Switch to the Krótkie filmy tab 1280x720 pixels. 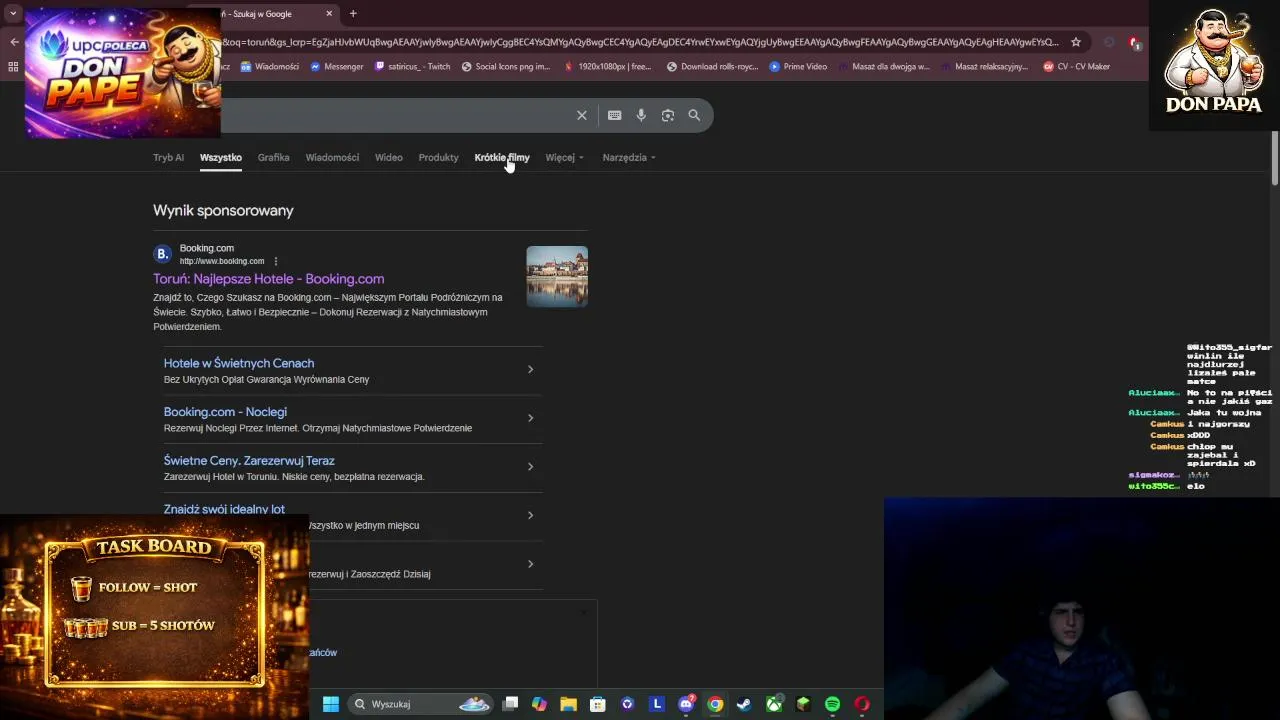pos(502,157)
